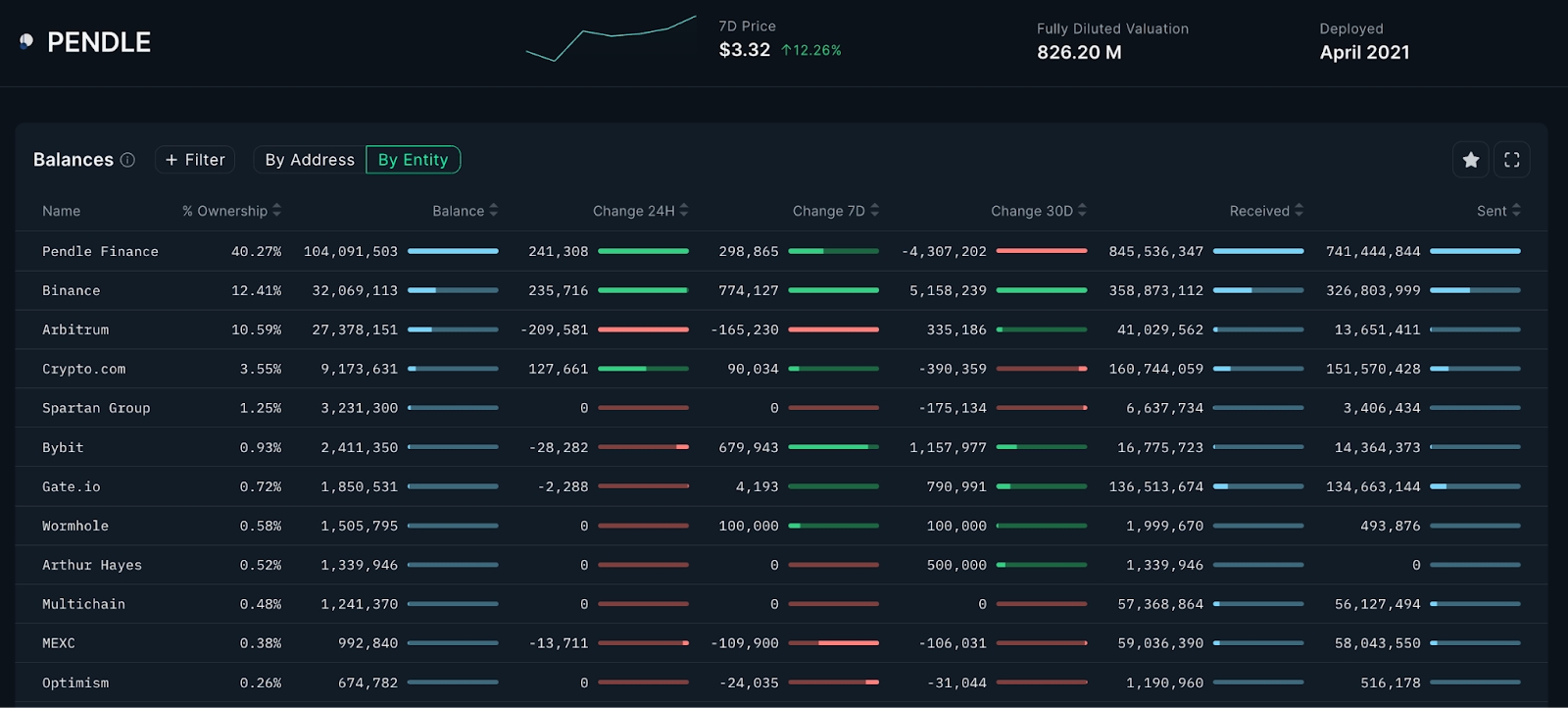
Task: Sort table by Change 24H
Action: coord(684,211)
